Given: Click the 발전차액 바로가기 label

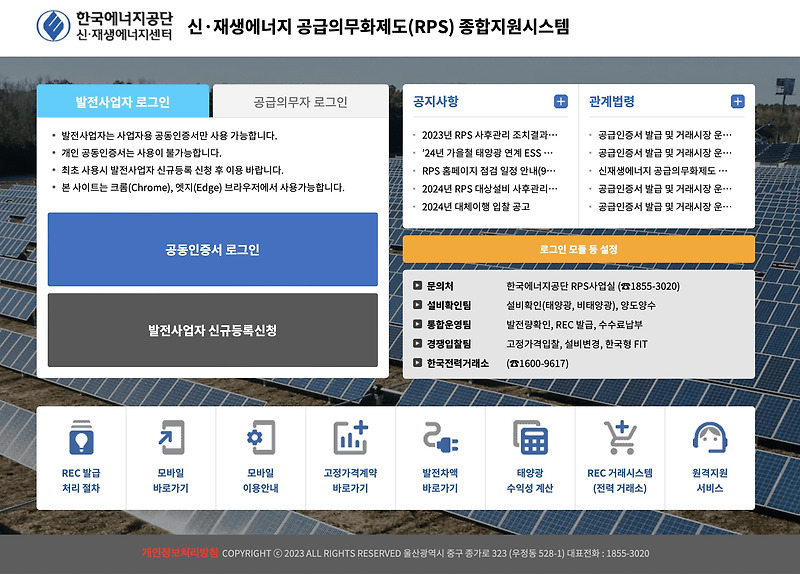Looking at the screenshot, I should (440, 481).
